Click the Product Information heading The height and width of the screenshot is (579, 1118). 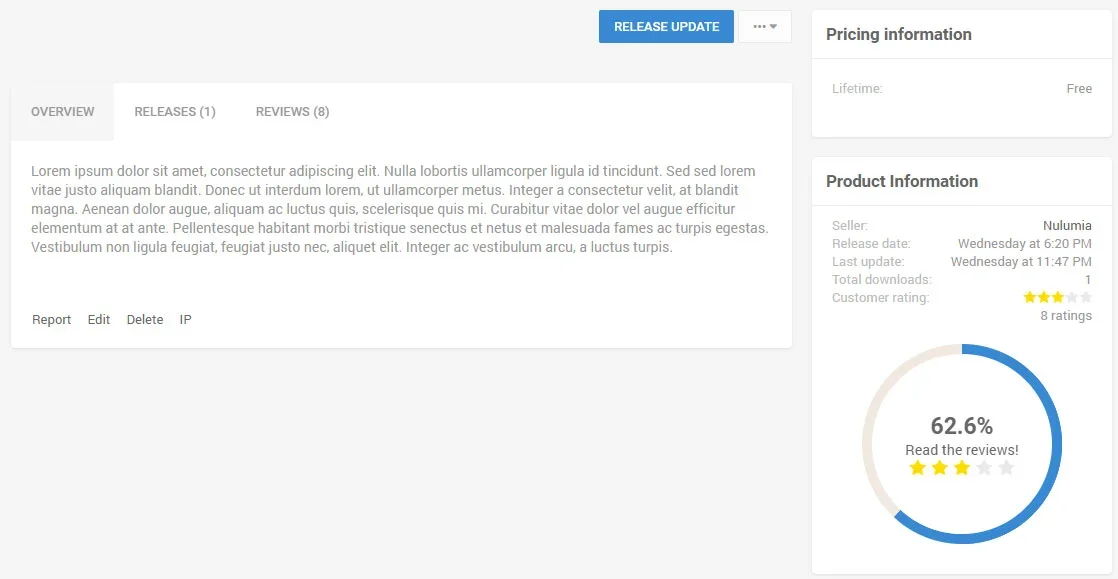point(902,181)
